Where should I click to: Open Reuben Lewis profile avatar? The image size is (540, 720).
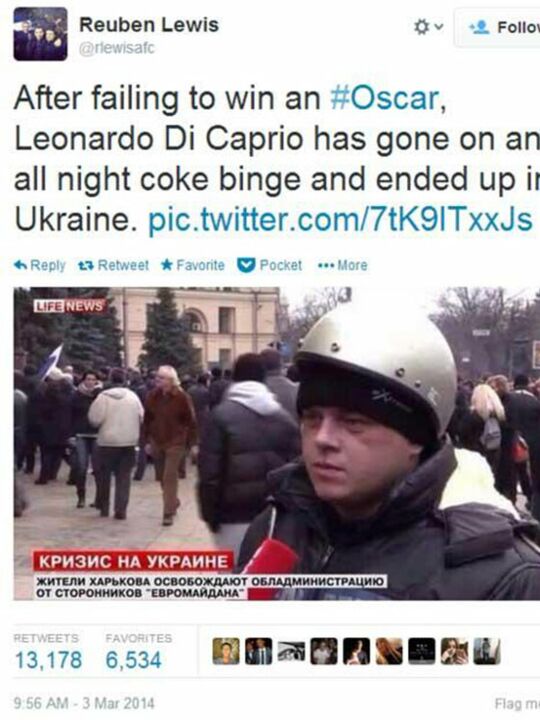tap(40, 34)
